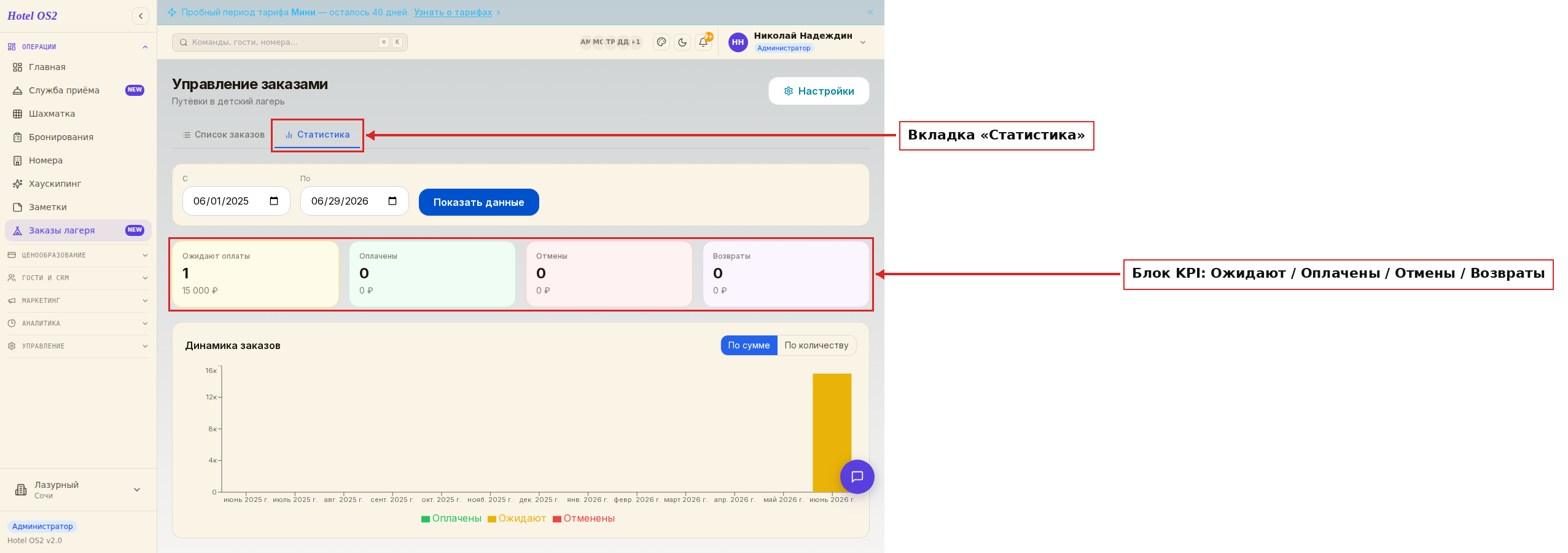Click the command search field

(x=289, y=42)
